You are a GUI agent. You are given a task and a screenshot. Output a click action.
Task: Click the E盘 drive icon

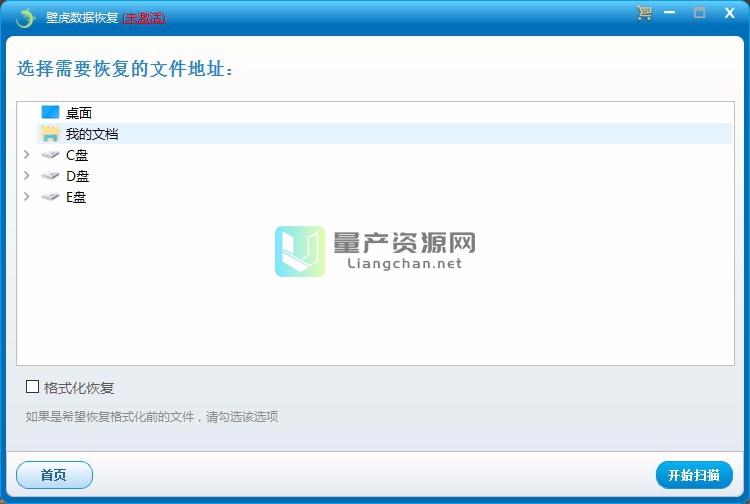50,197
